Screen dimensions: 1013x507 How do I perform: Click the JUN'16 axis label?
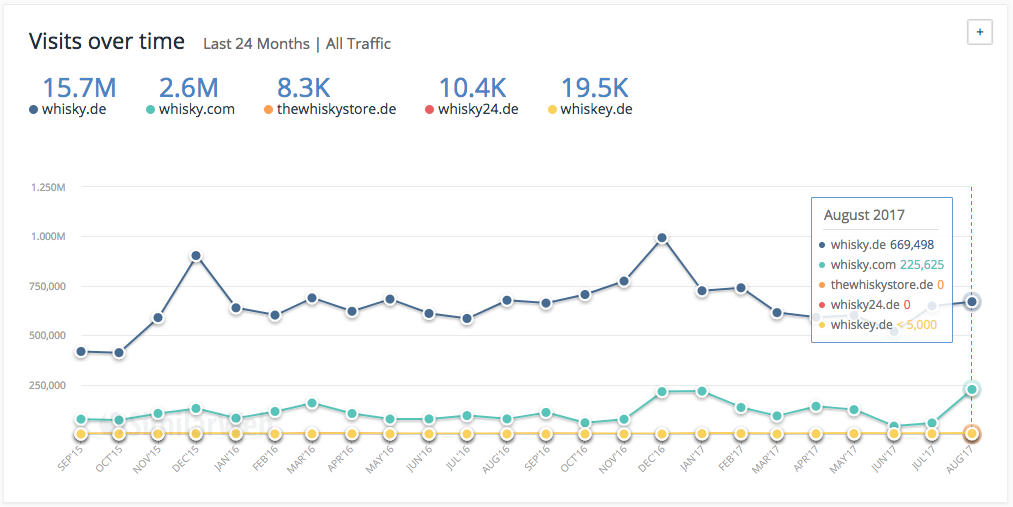[x=422, y=461]
